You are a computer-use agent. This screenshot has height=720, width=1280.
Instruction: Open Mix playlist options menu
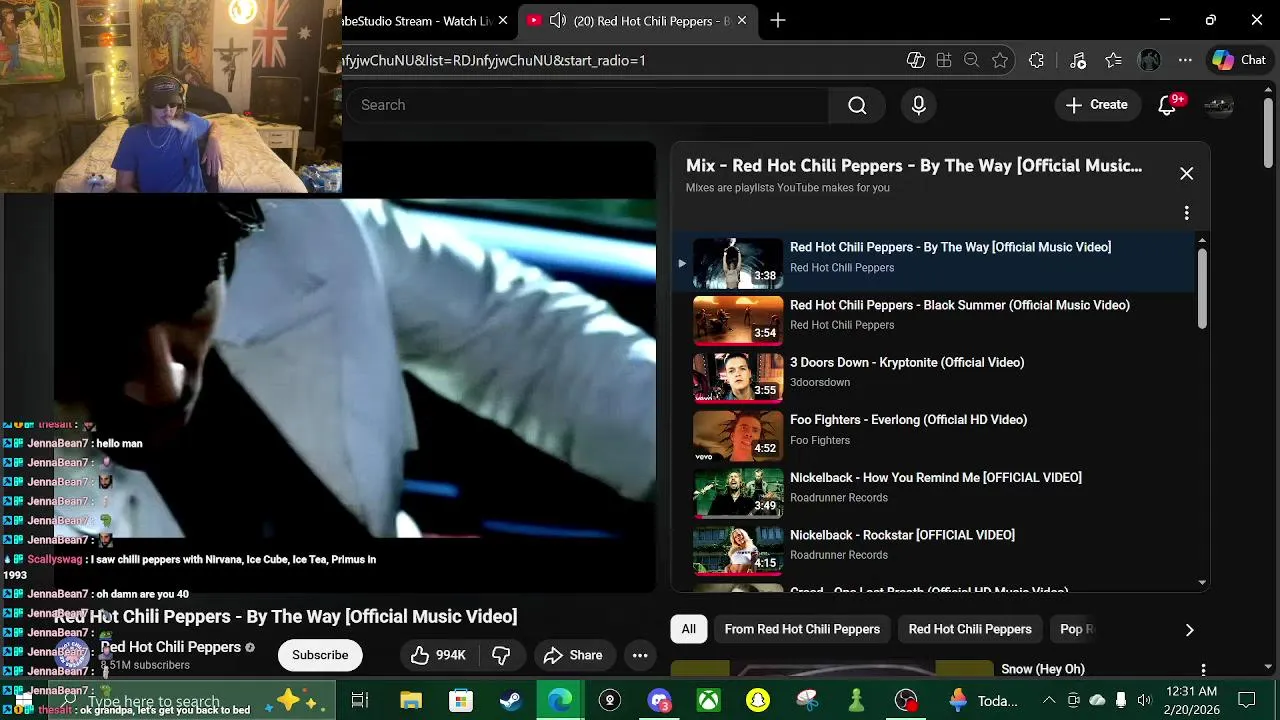coord(1186,213)
